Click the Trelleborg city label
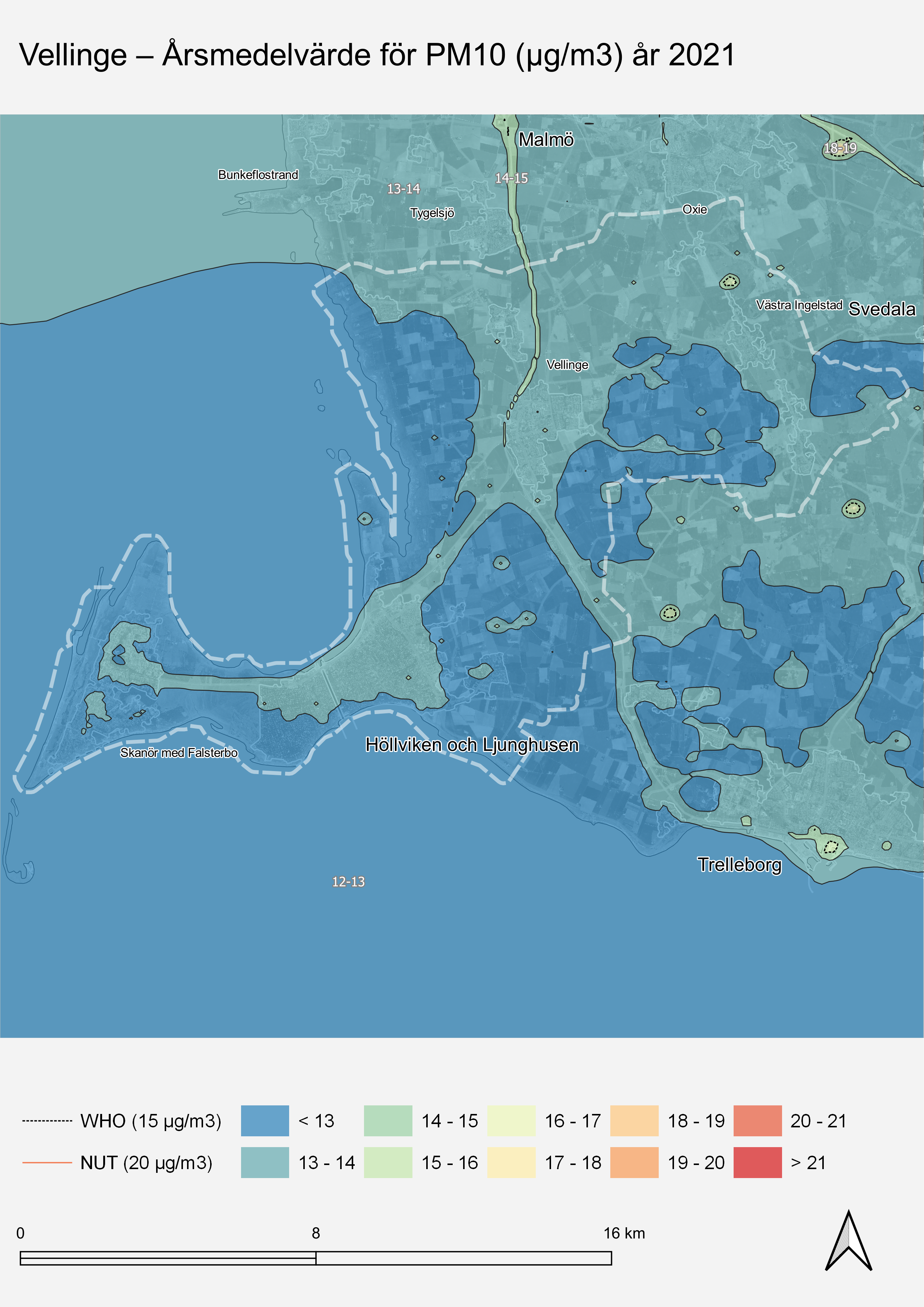924x1307 pixels. [x=739, y=864]
